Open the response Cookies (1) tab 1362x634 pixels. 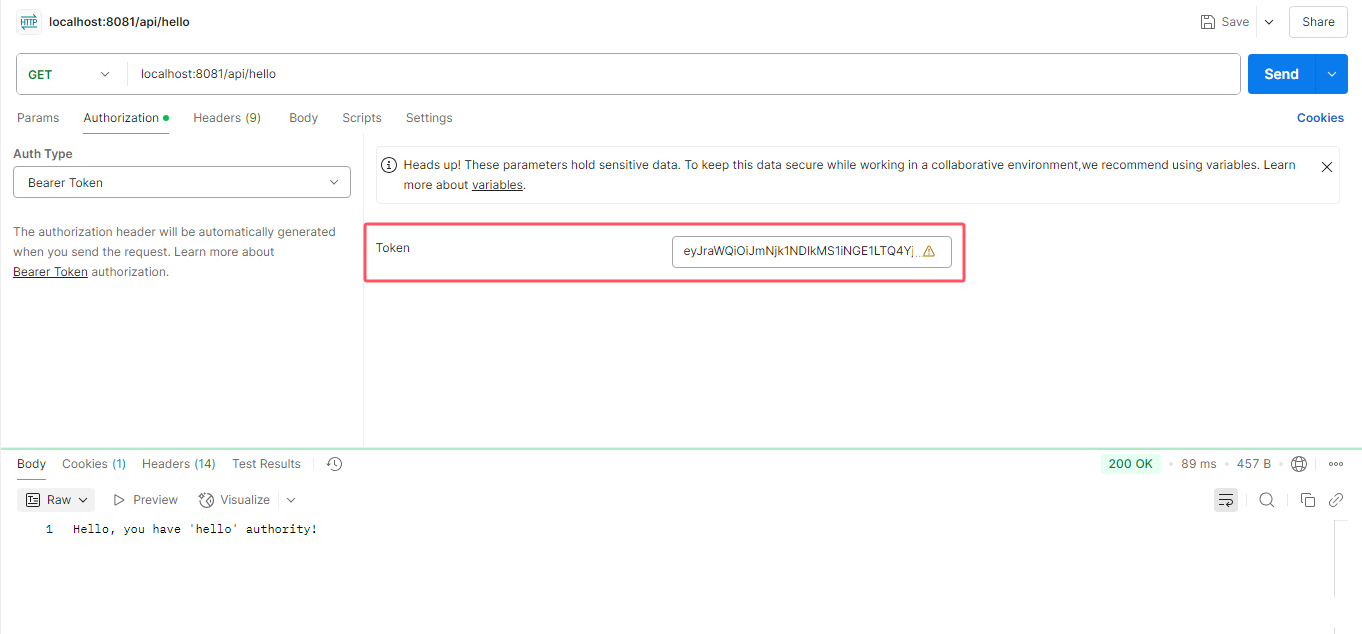94,464
